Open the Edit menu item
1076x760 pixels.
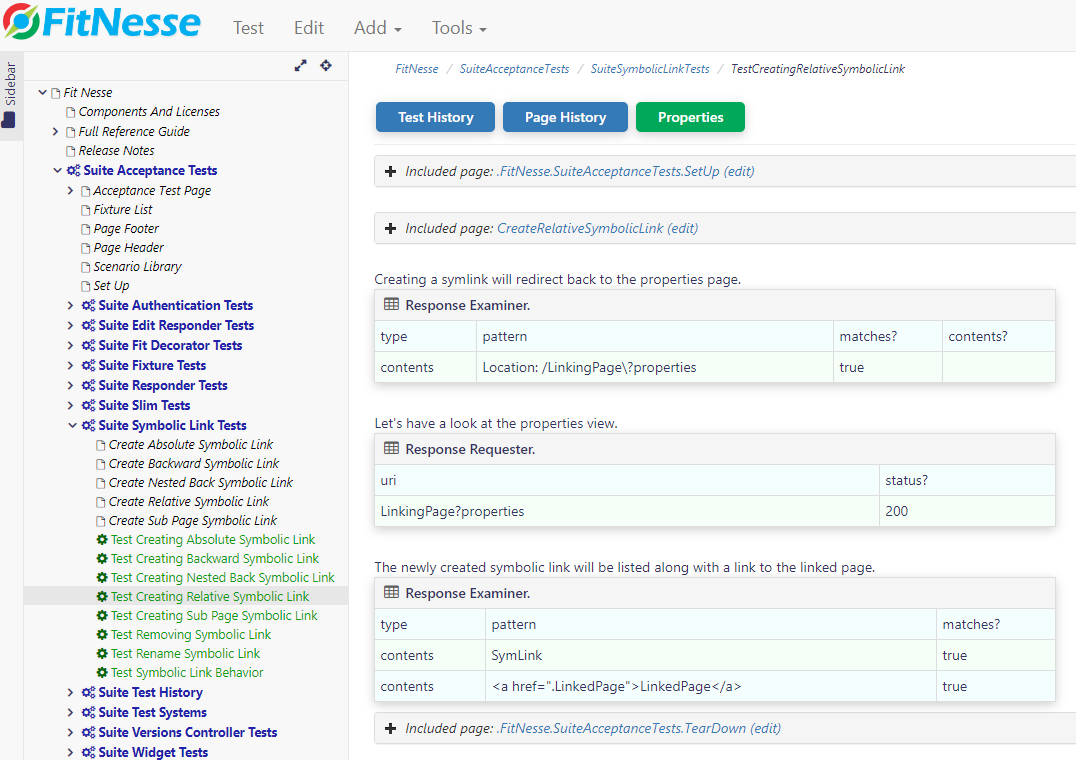click(309, 27)
